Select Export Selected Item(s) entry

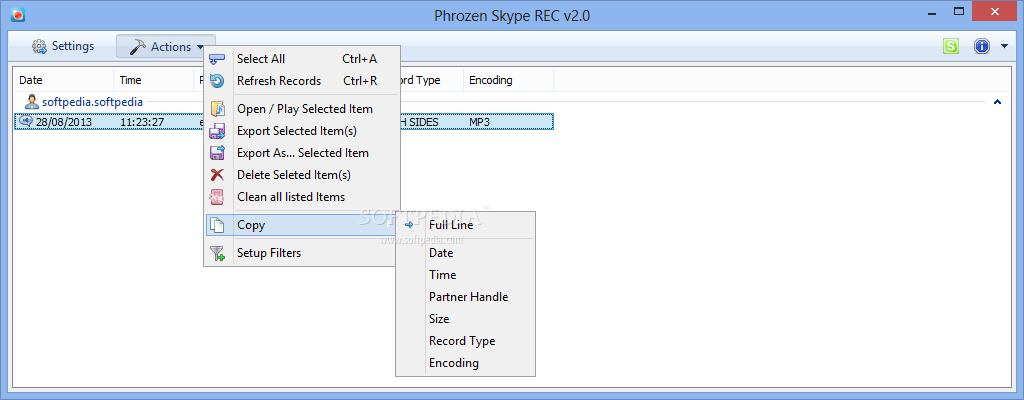tap(302, 131)
